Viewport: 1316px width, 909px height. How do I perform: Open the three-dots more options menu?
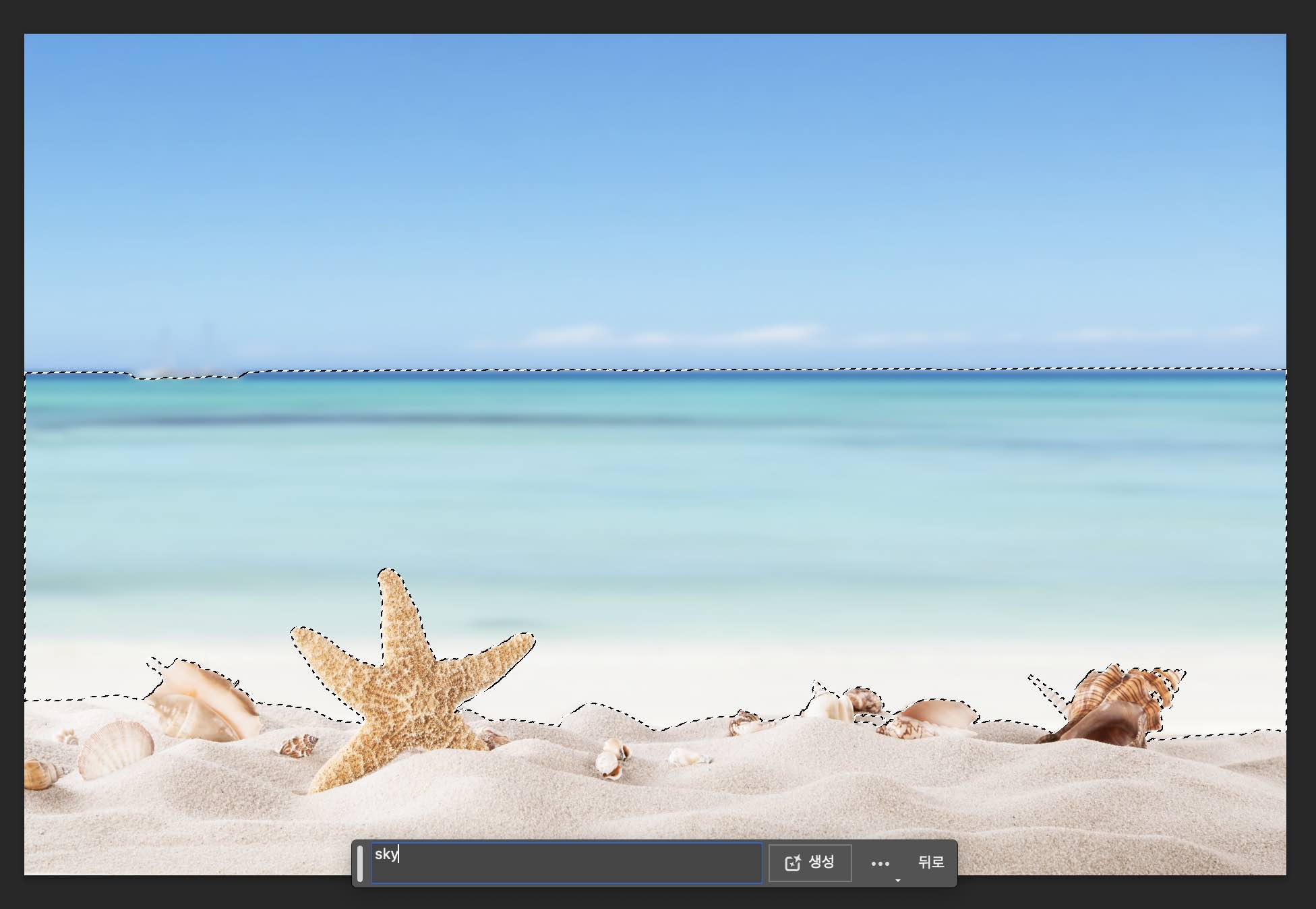click(880, 863)
